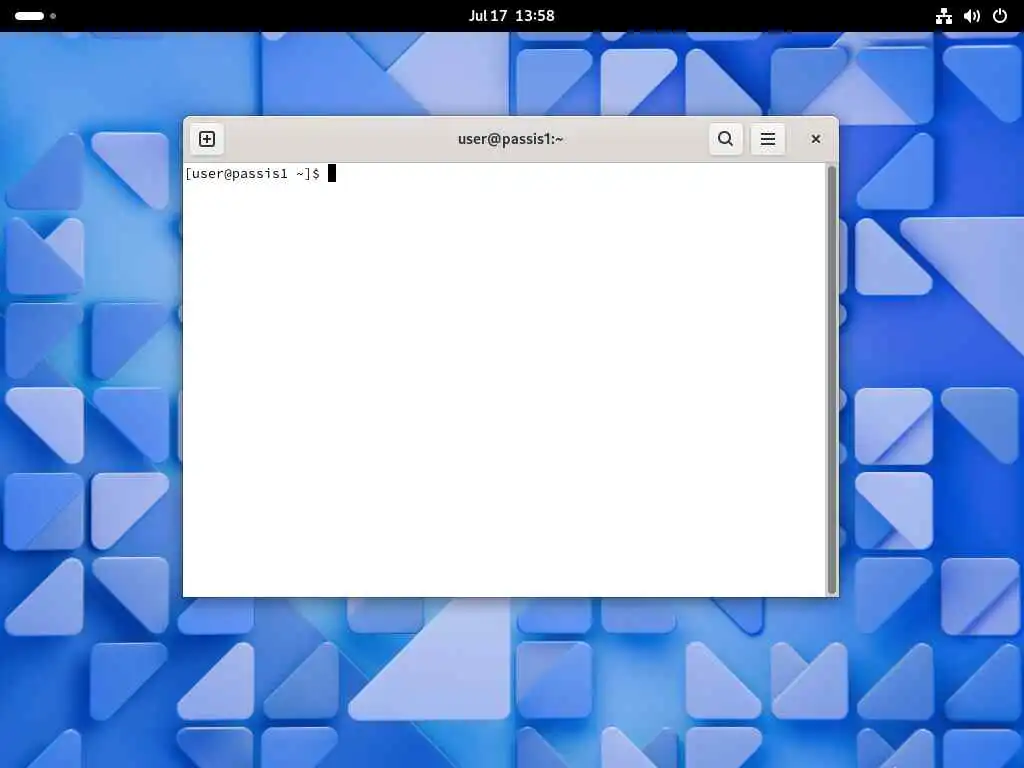Click the Activities workspace indicator
The height and width of the screenshot is (768, 1024).
(x=35, y=16)
